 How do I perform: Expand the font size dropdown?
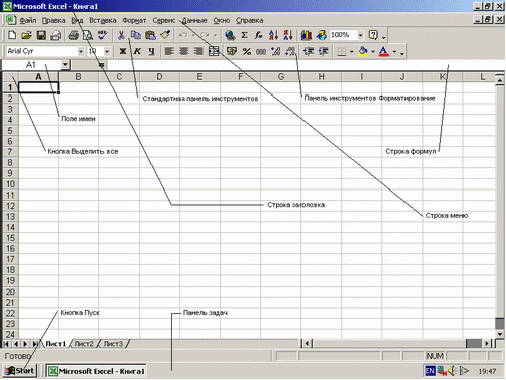pyautogui.click(x=107, y=51)
